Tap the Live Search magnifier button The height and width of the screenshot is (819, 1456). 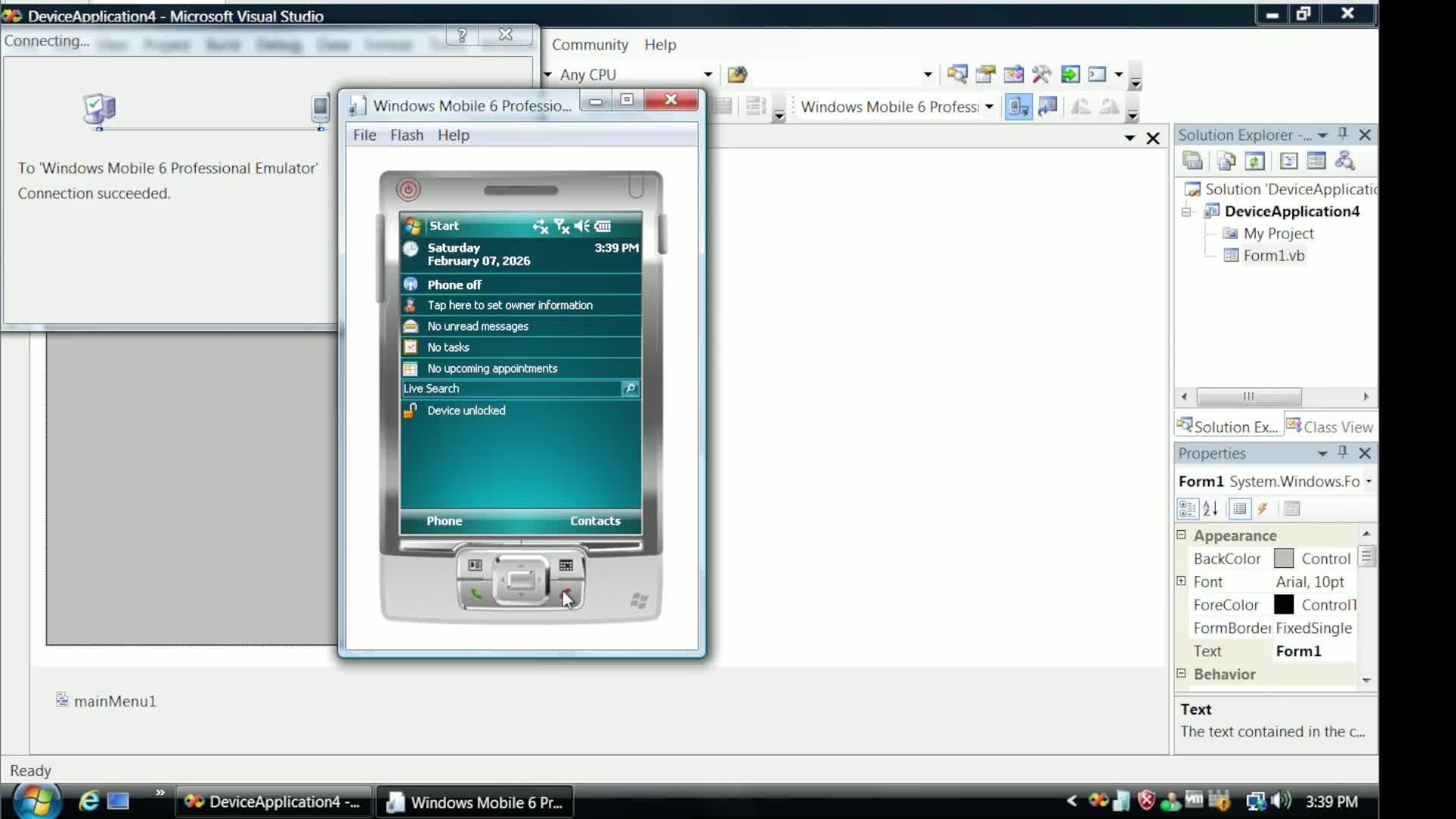pos(630,388)
